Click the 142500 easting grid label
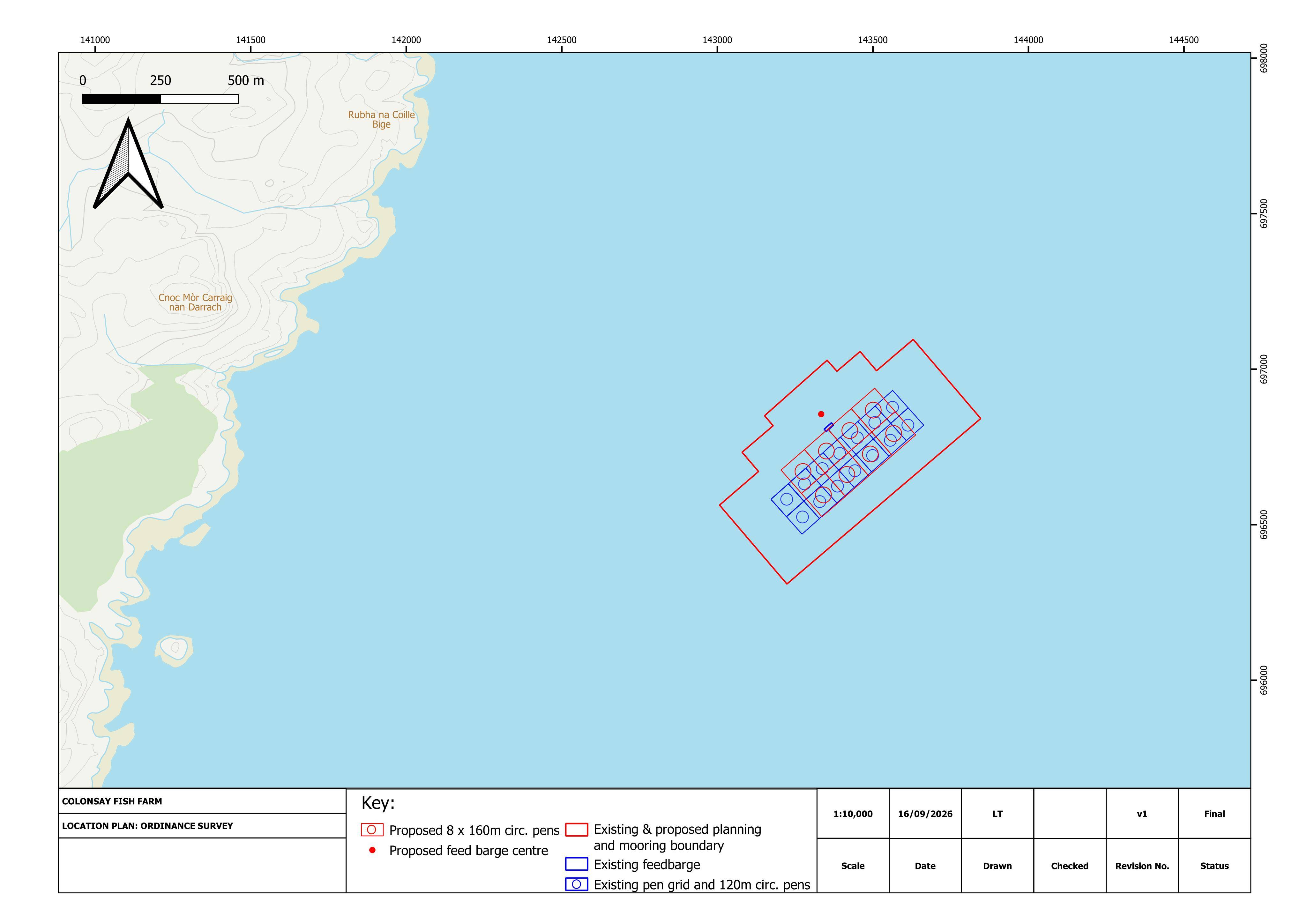 (562, 40)
